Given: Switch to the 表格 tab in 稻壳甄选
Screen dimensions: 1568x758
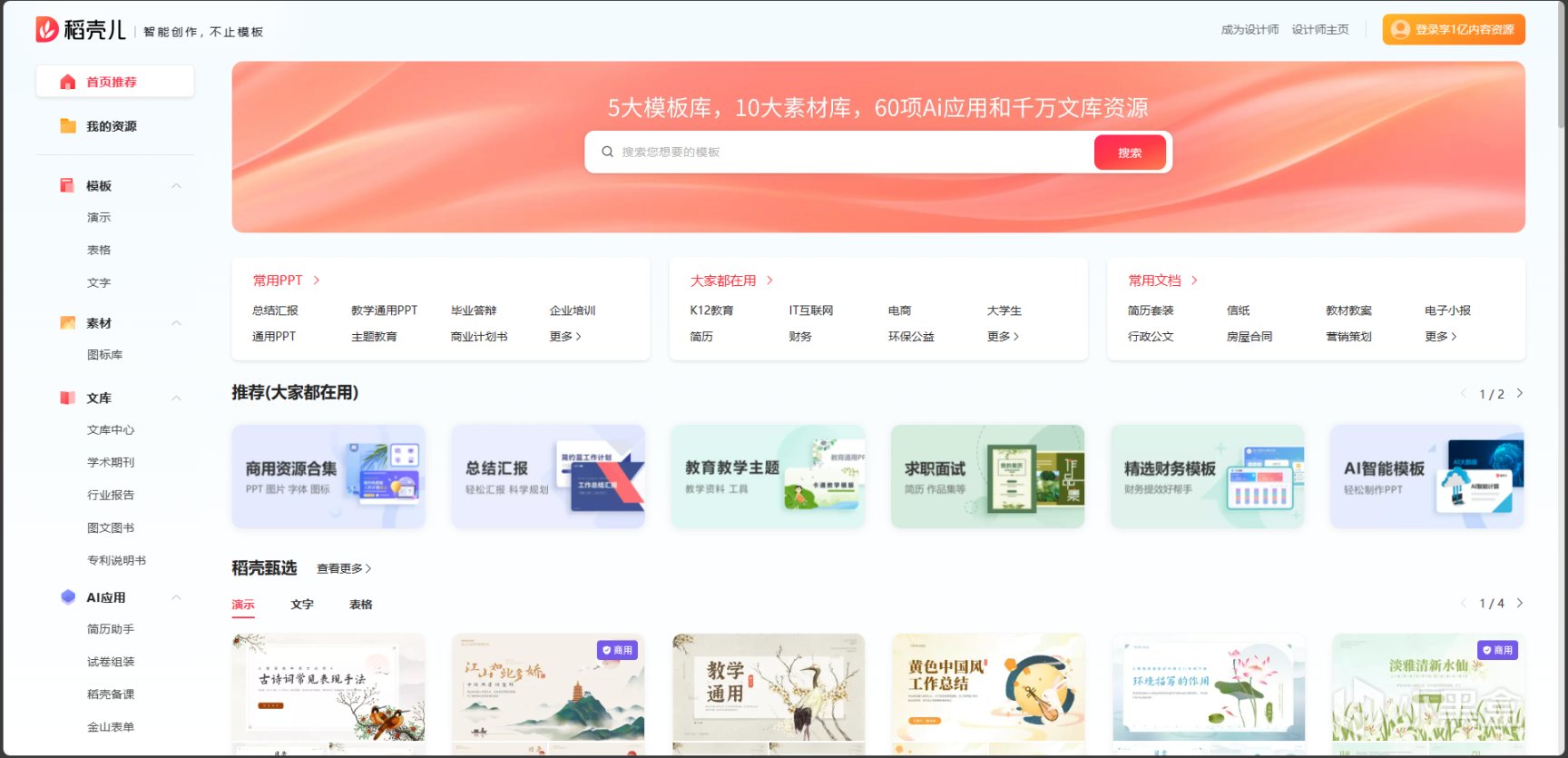Looking at the screenshot, I should click(x=361, y=605).
